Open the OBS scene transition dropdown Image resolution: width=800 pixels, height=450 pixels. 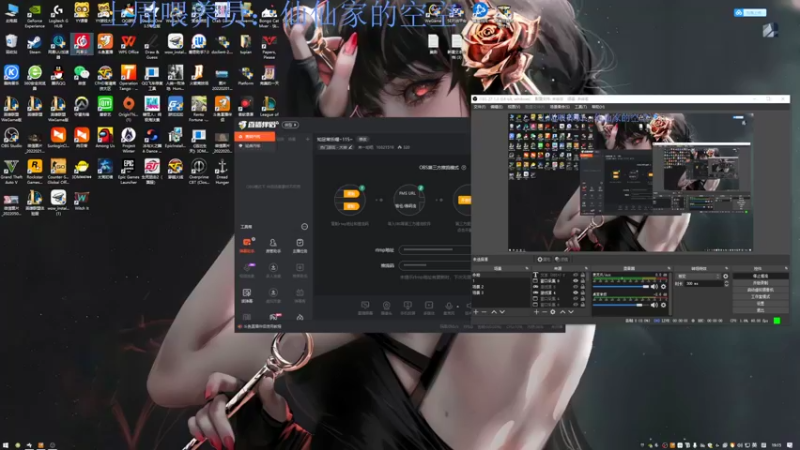pyautogui.click(x=697, y=276)
